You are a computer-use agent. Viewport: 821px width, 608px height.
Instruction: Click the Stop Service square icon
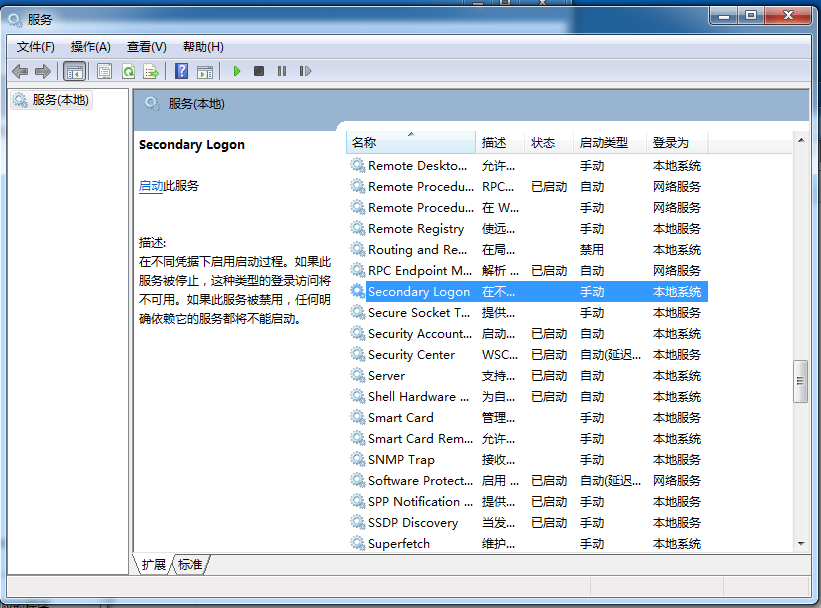pos(259,71)
